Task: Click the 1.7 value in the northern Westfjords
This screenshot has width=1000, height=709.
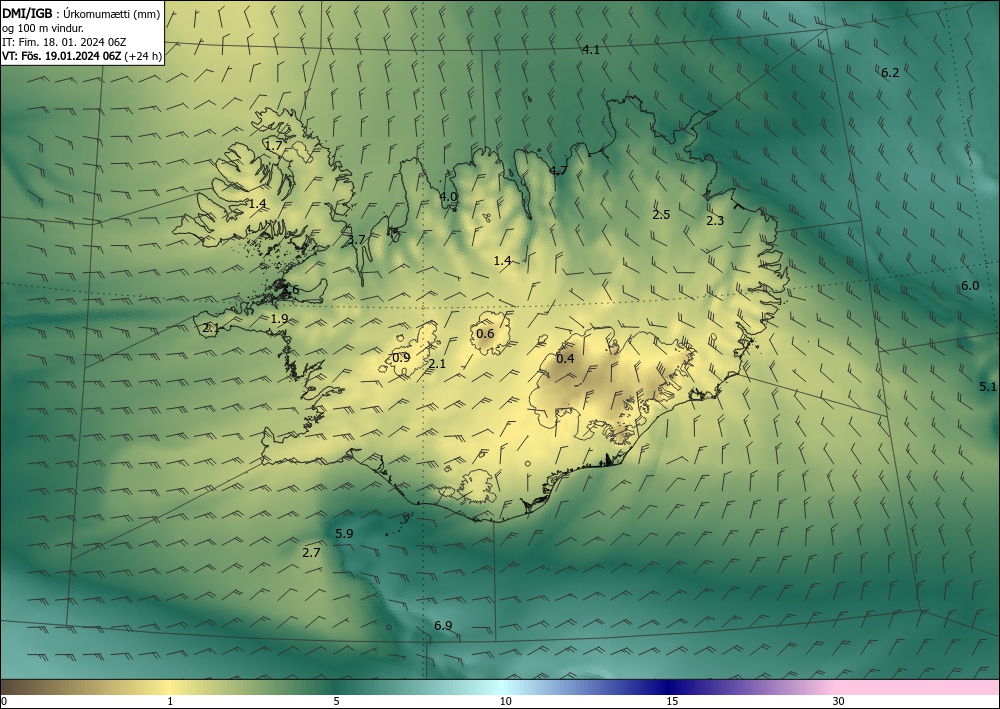Action: tap(273, 146)
